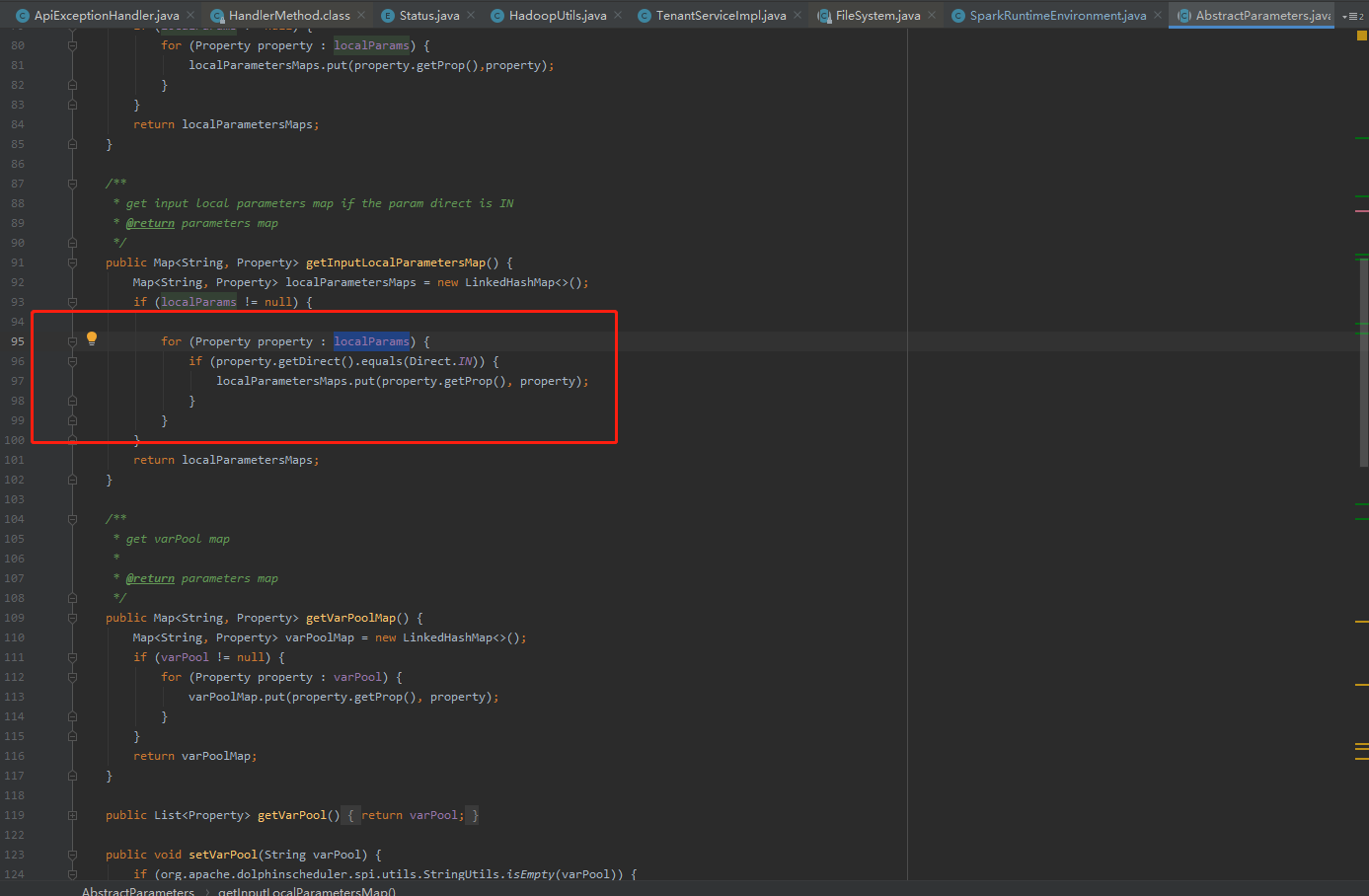Image resolution: width=1369 pixels, height=896 pixels.
Task: Switch to the ApiExceptionHandler.java tab
Action: click(107, 16)
